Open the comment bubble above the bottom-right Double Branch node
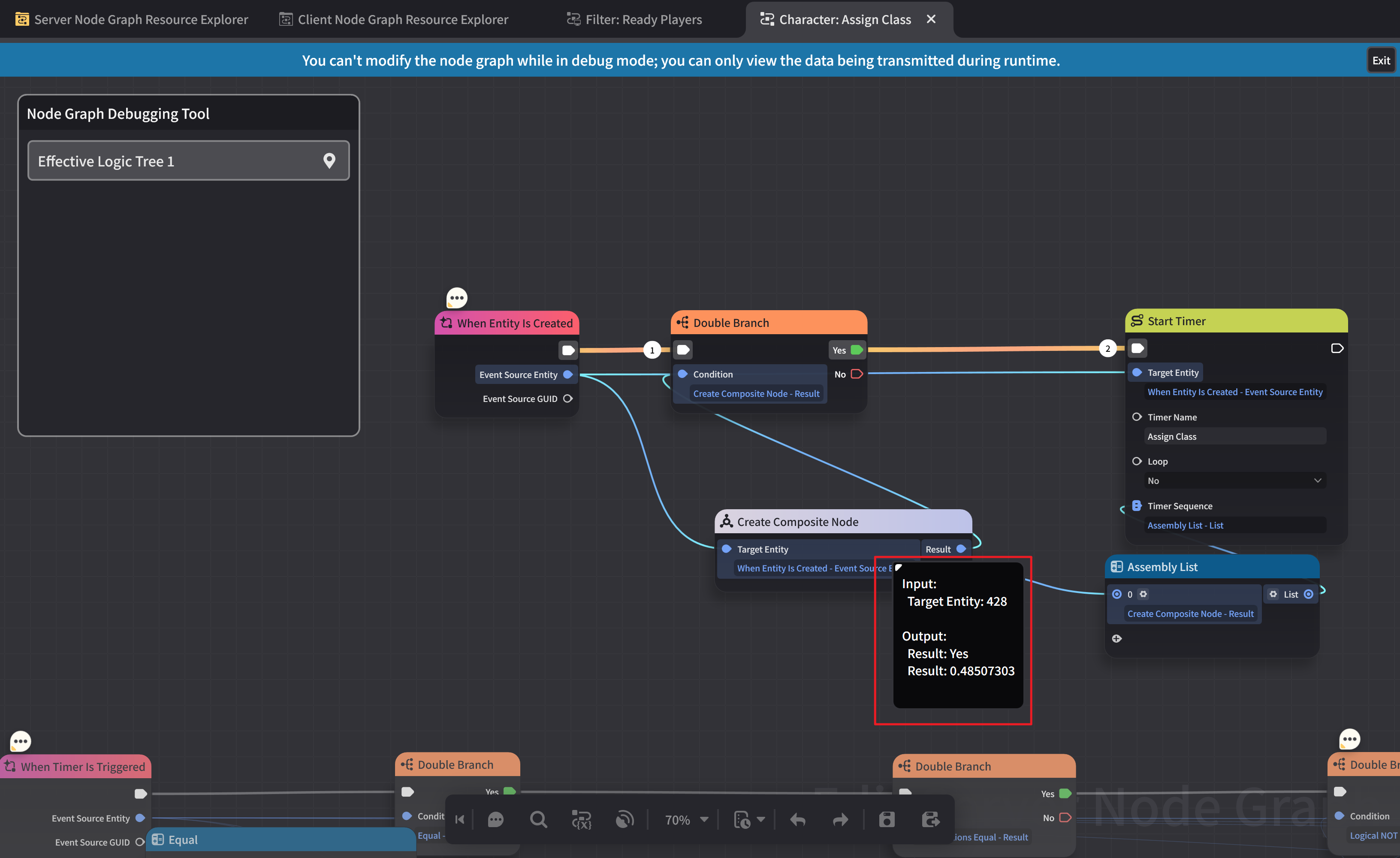The width and height of the screenshot is (1400, 858). click(x=1349, y=739)
